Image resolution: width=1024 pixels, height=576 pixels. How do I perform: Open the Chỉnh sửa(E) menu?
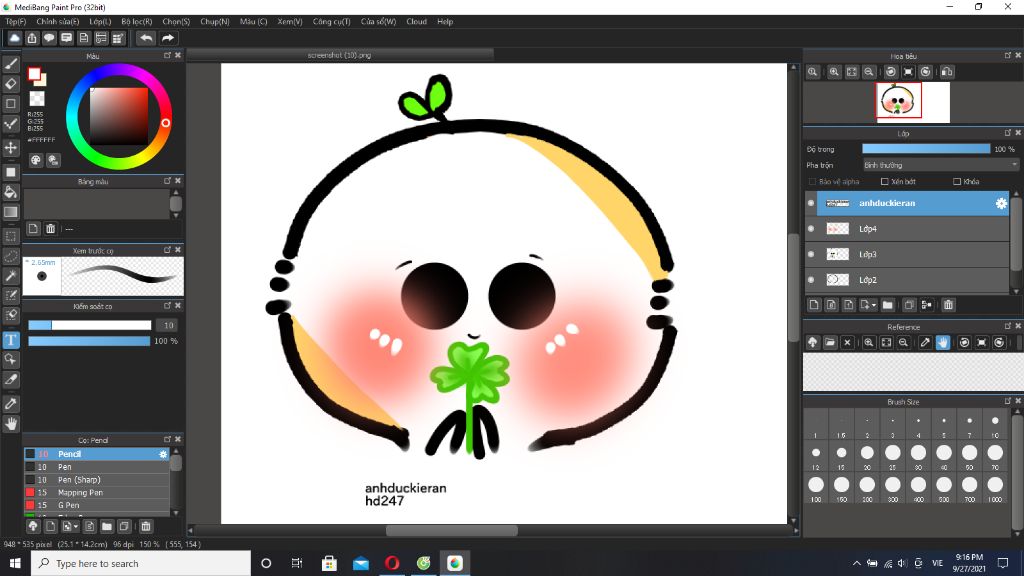pos(57,22)
